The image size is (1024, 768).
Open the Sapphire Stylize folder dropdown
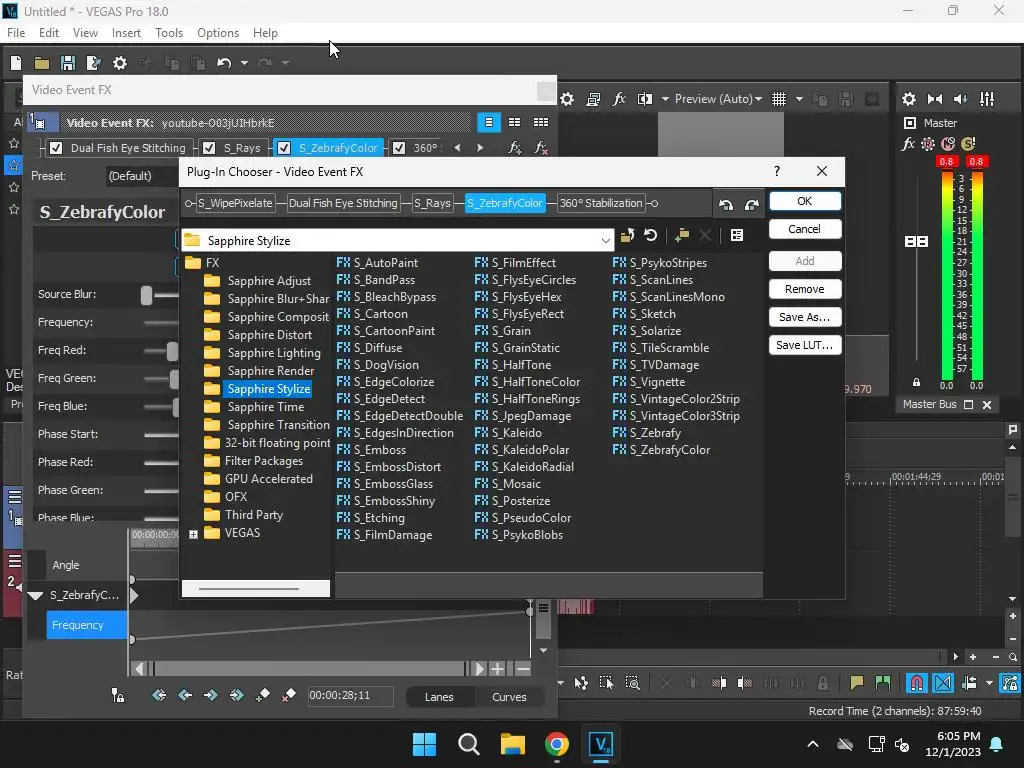[605, 240]
